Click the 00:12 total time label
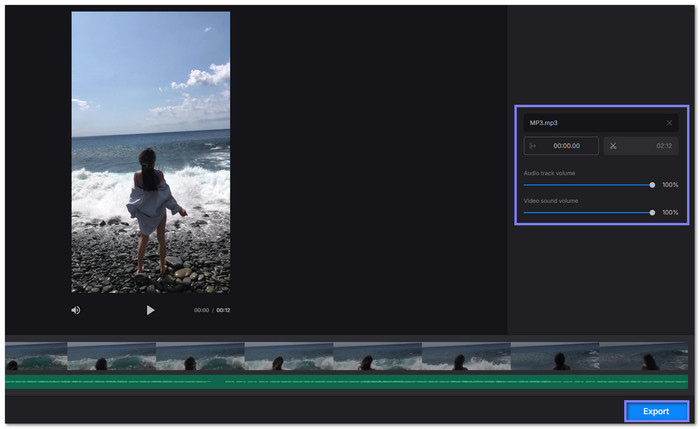The height and width of the screenshot is (429, 700). coord(223,310)
